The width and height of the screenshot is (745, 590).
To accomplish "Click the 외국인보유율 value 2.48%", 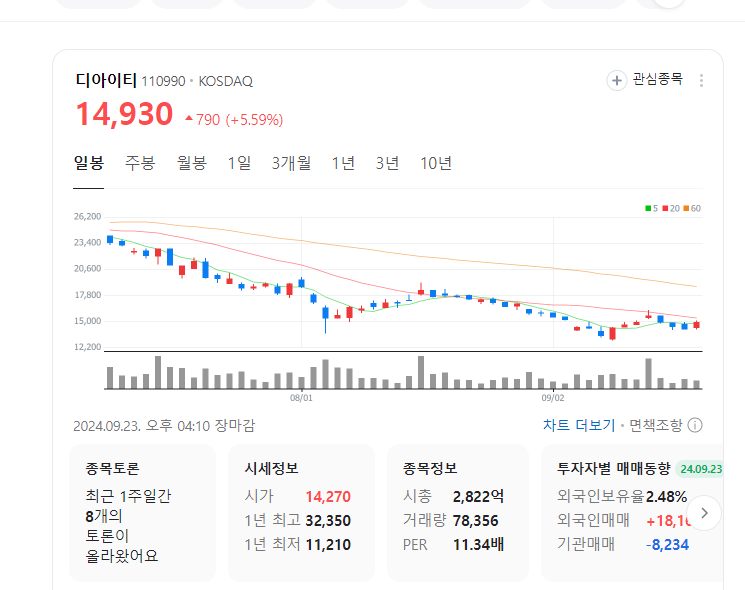I will coord(666,497).
